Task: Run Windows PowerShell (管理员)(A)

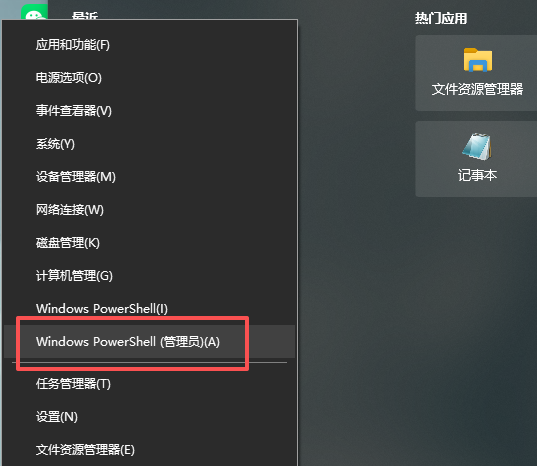Action: point(150,341)
